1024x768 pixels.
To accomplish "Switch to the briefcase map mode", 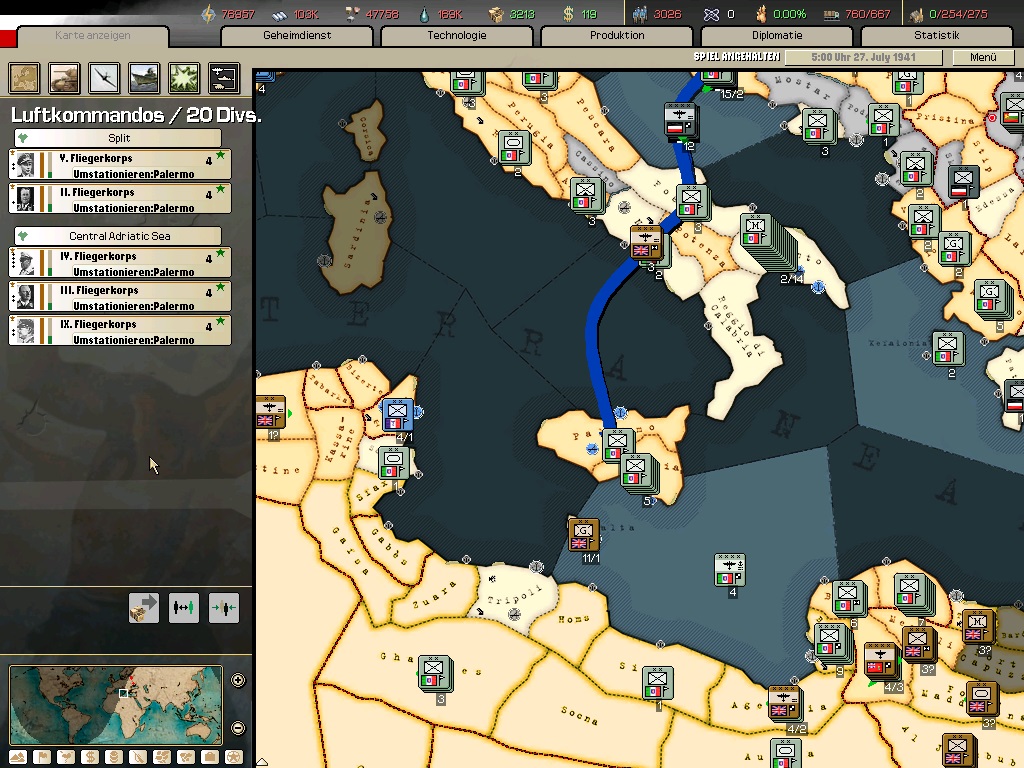I will [210, 758].
